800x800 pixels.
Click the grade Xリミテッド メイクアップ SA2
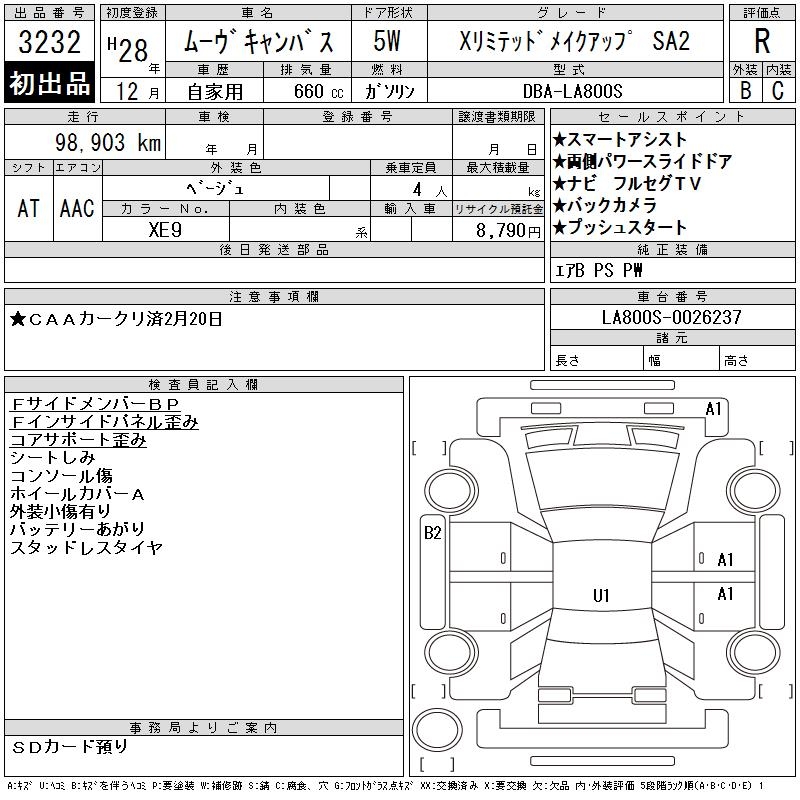click(x=574, y=41)
